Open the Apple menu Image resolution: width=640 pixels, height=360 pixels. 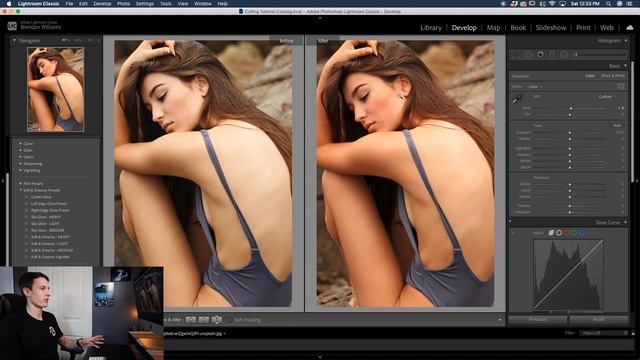(x=9, y=4)
